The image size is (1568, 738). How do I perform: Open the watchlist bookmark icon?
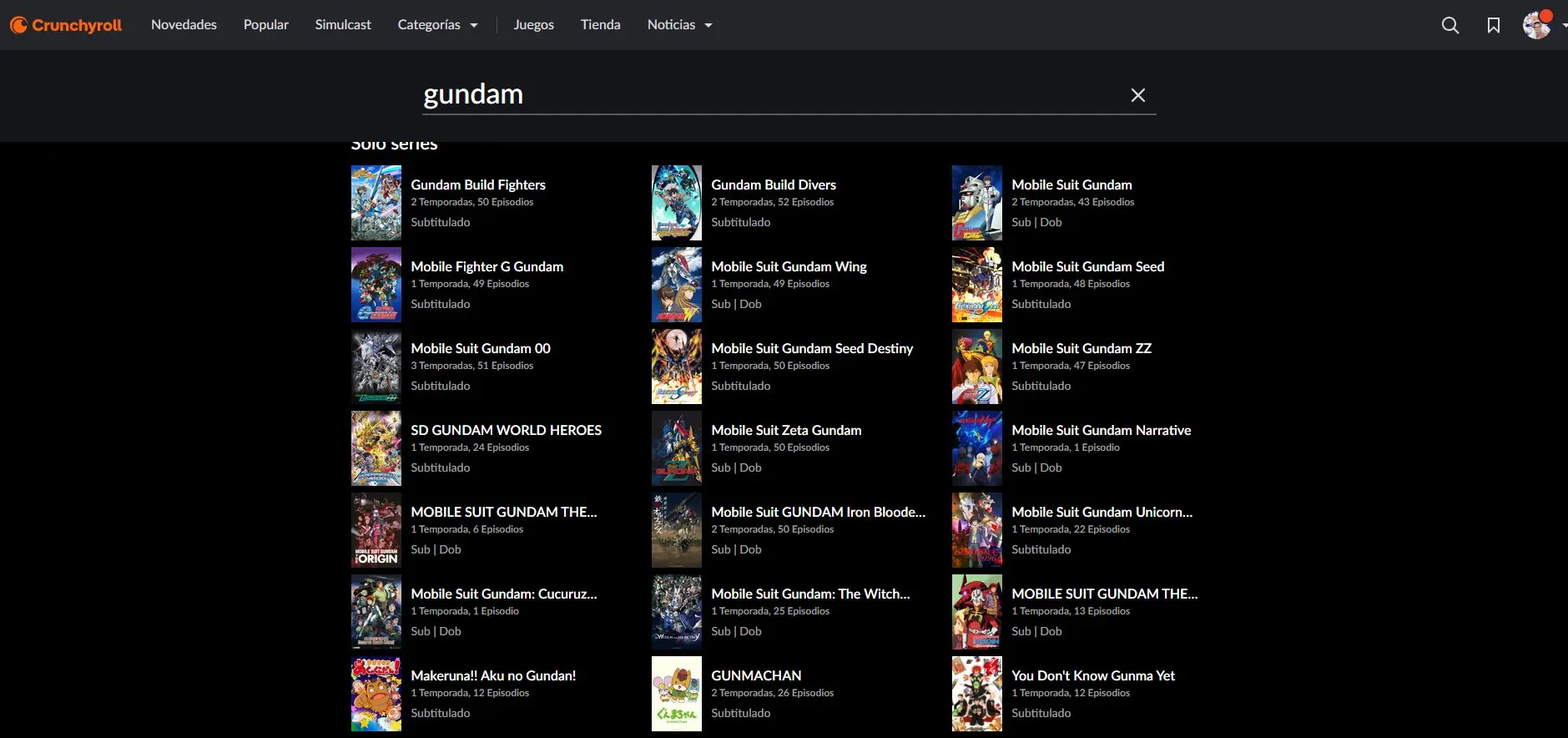pos(1494,25)
